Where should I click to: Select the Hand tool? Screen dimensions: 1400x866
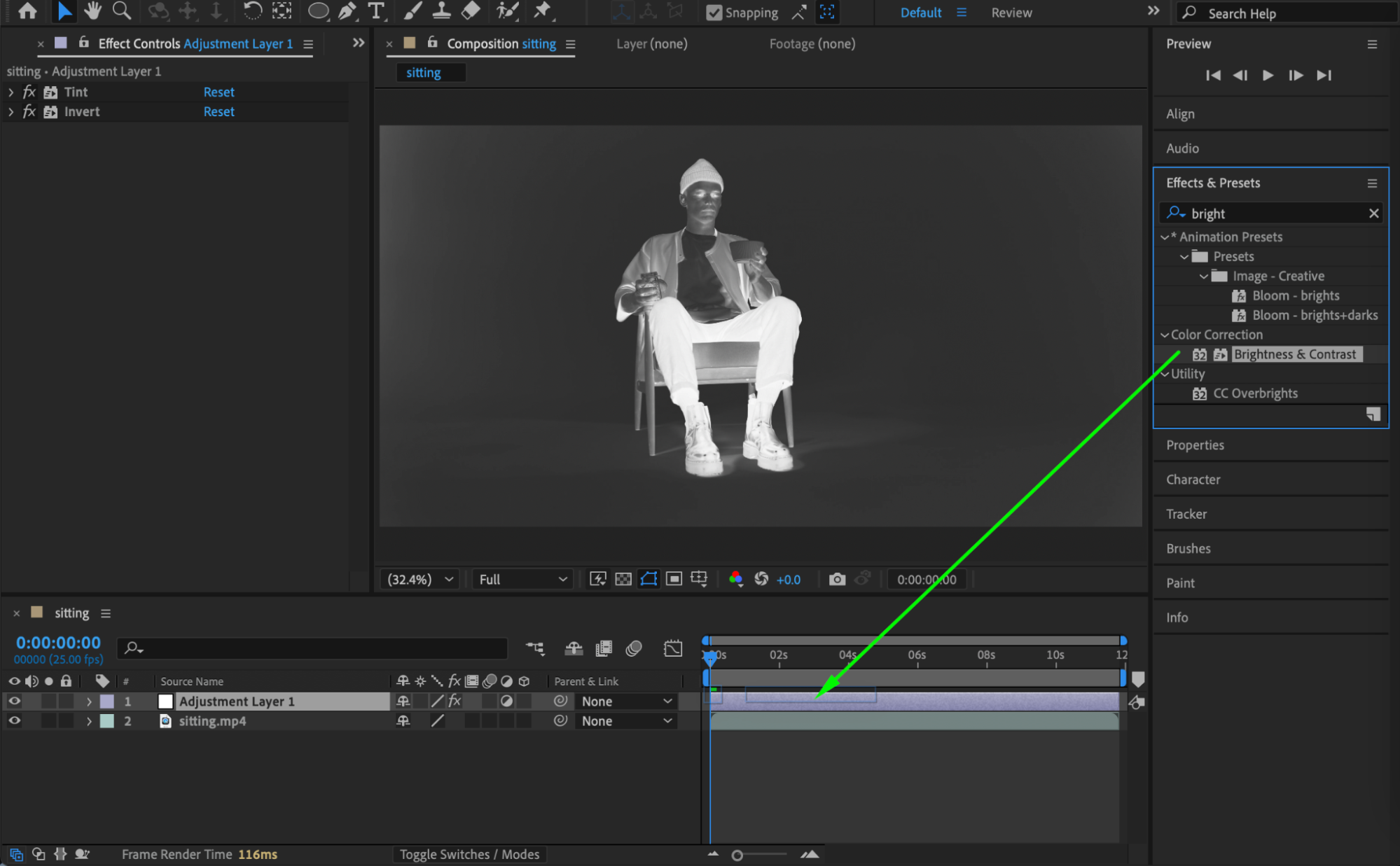coord(92,11)
